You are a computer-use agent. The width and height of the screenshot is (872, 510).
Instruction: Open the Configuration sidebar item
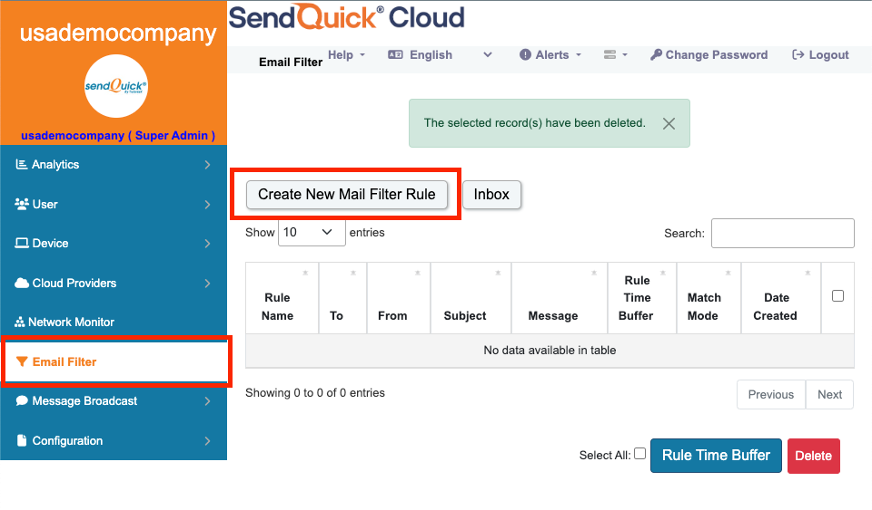tap(113, 441)
